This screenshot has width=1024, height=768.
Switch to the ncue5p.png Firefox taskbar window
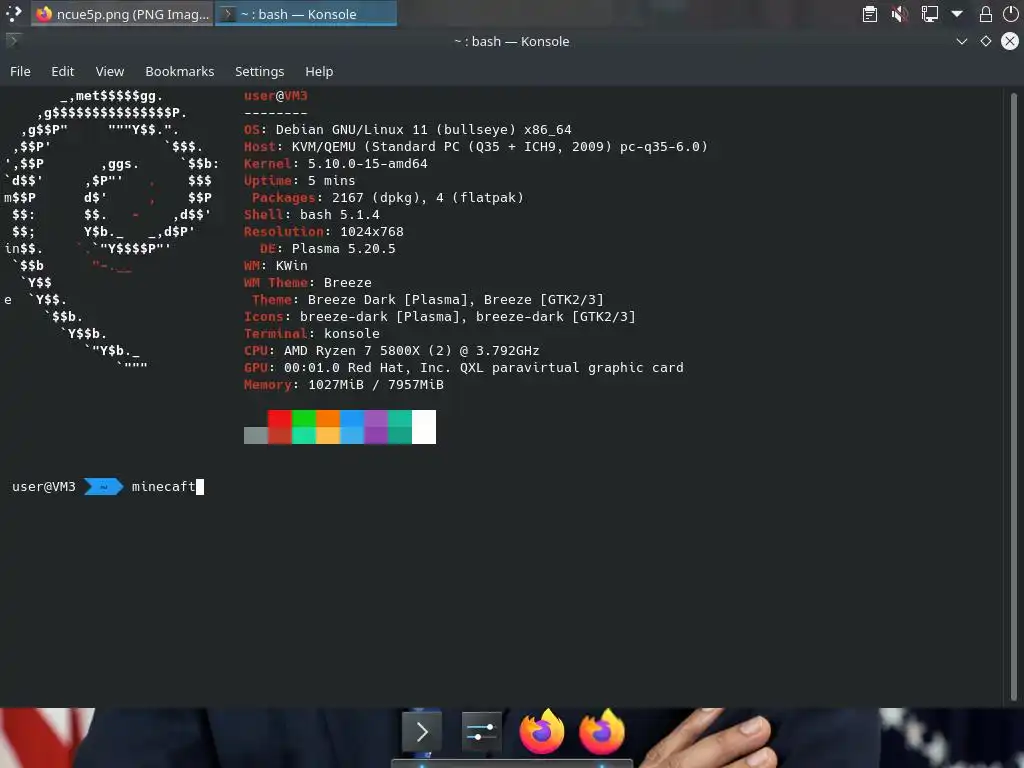(x=122, y=14)
